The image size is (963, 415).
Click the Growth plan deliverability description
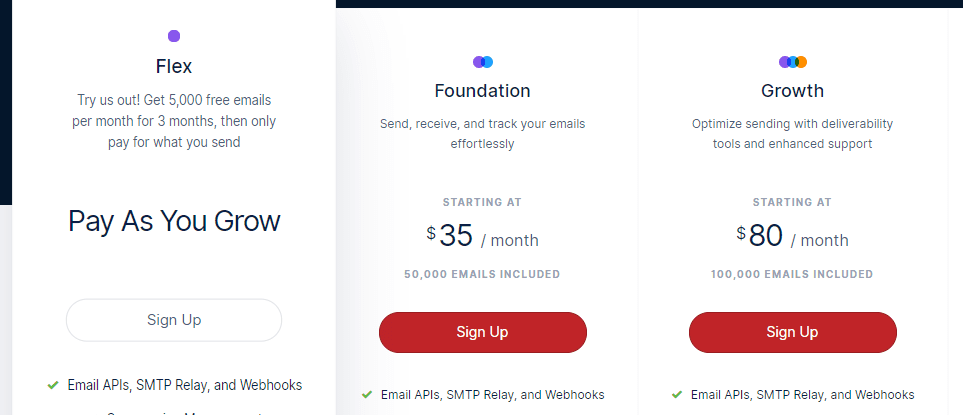click(x=793, y=134)
